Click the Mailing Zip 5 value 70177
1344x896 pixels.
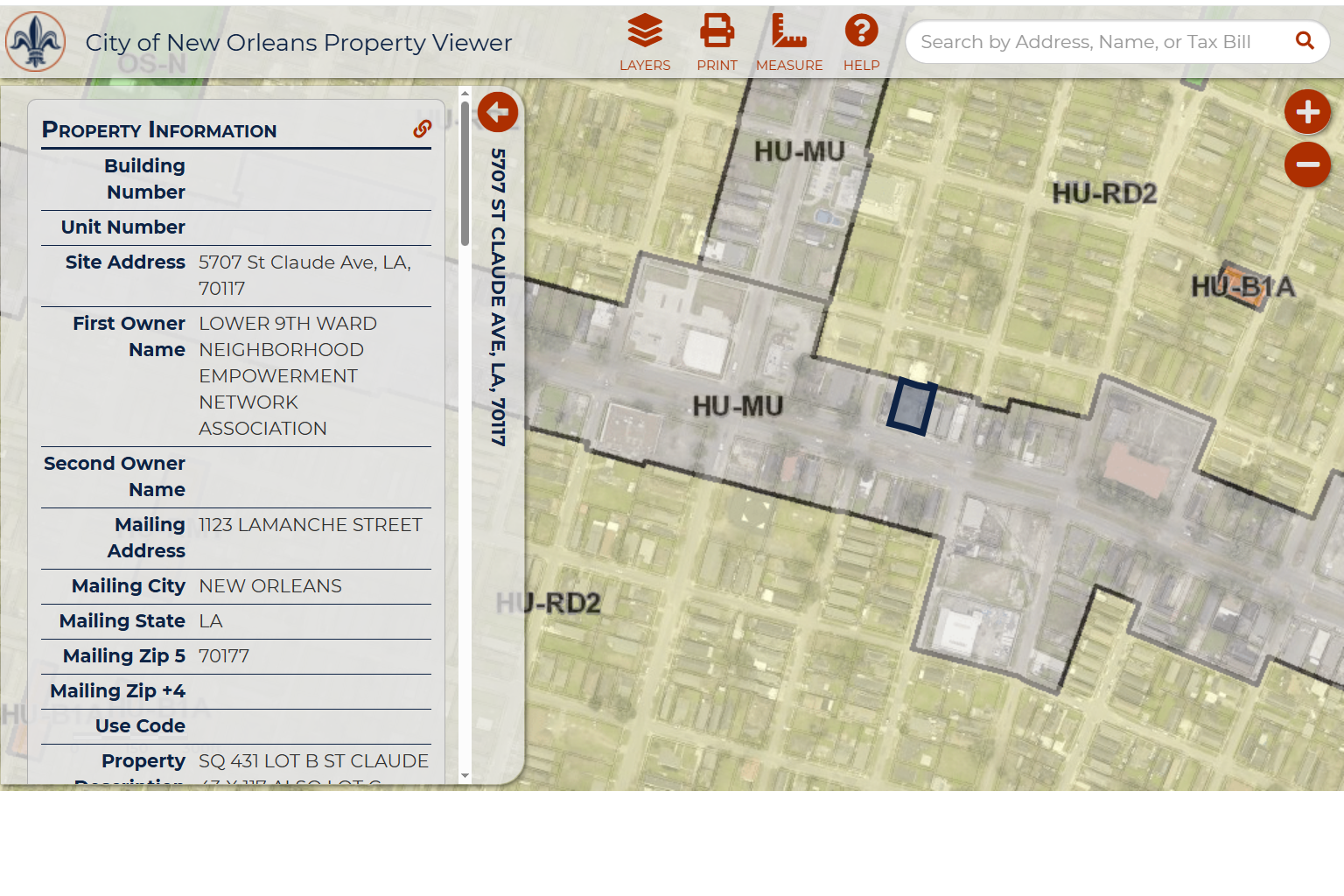click(224, 656)
